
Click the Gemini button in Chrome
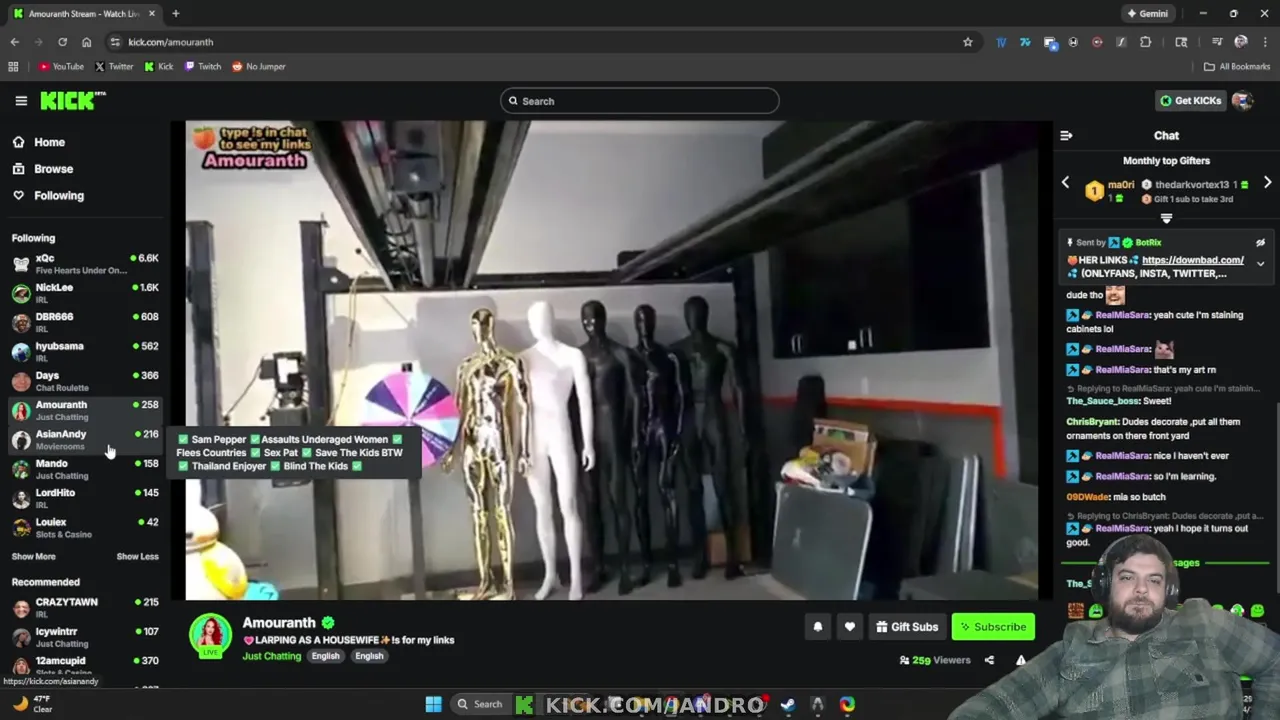click(x=1147, y=14)
